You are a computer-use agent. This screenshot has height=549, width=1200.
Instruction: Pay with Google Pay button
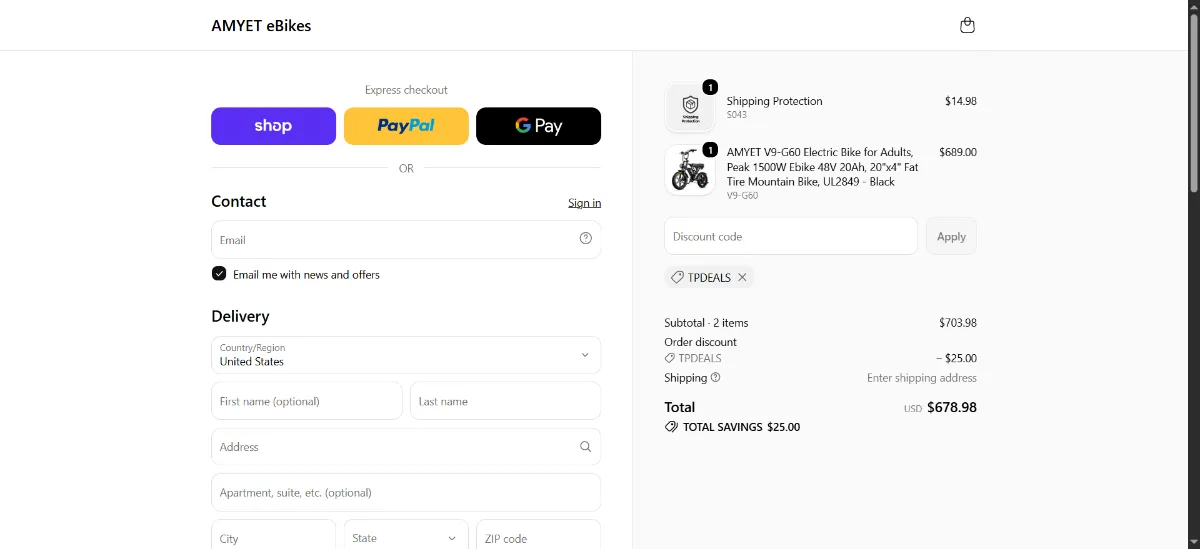coord(538,126)
